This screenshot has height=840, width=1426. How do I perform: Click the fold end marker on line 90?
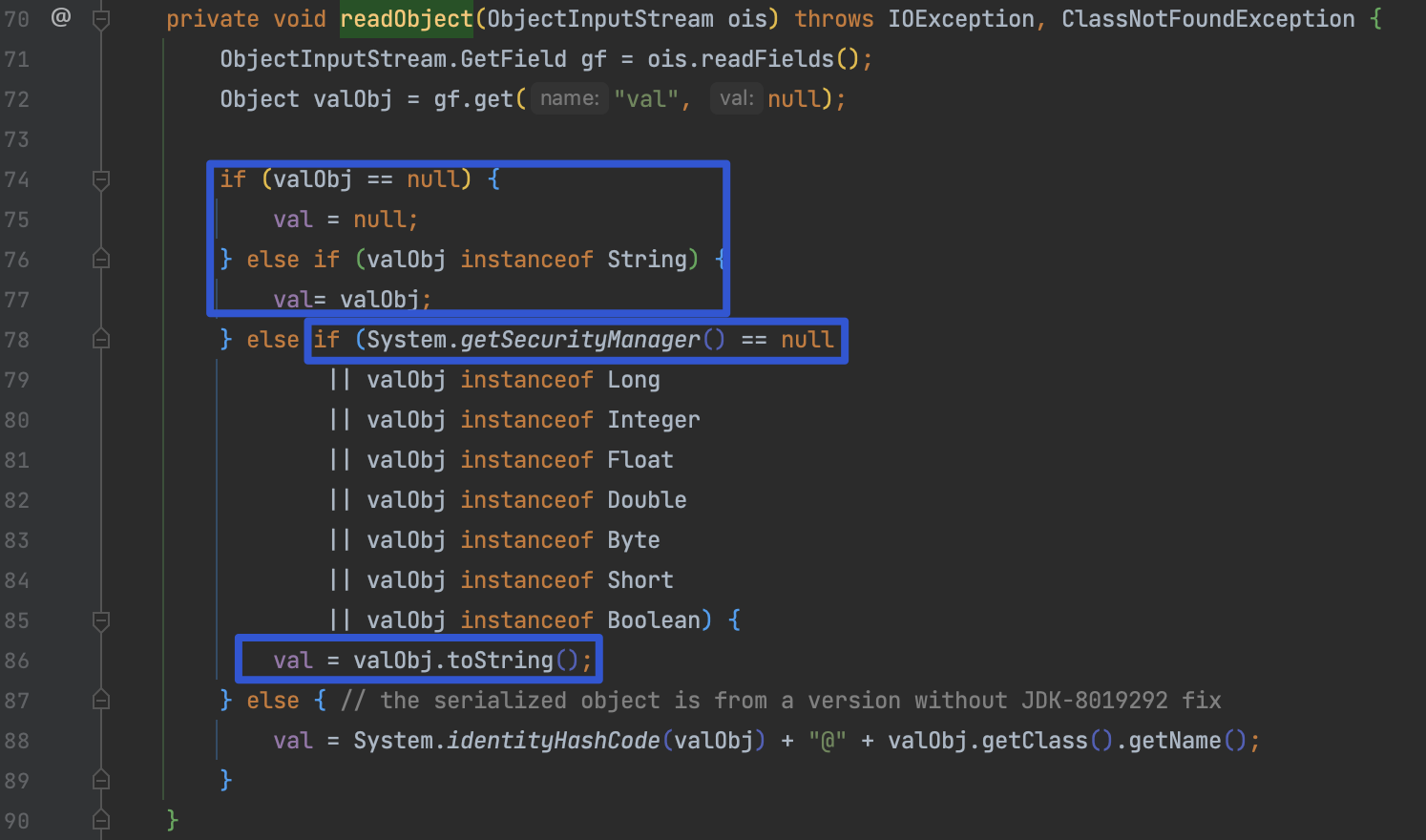coord(101,820)
